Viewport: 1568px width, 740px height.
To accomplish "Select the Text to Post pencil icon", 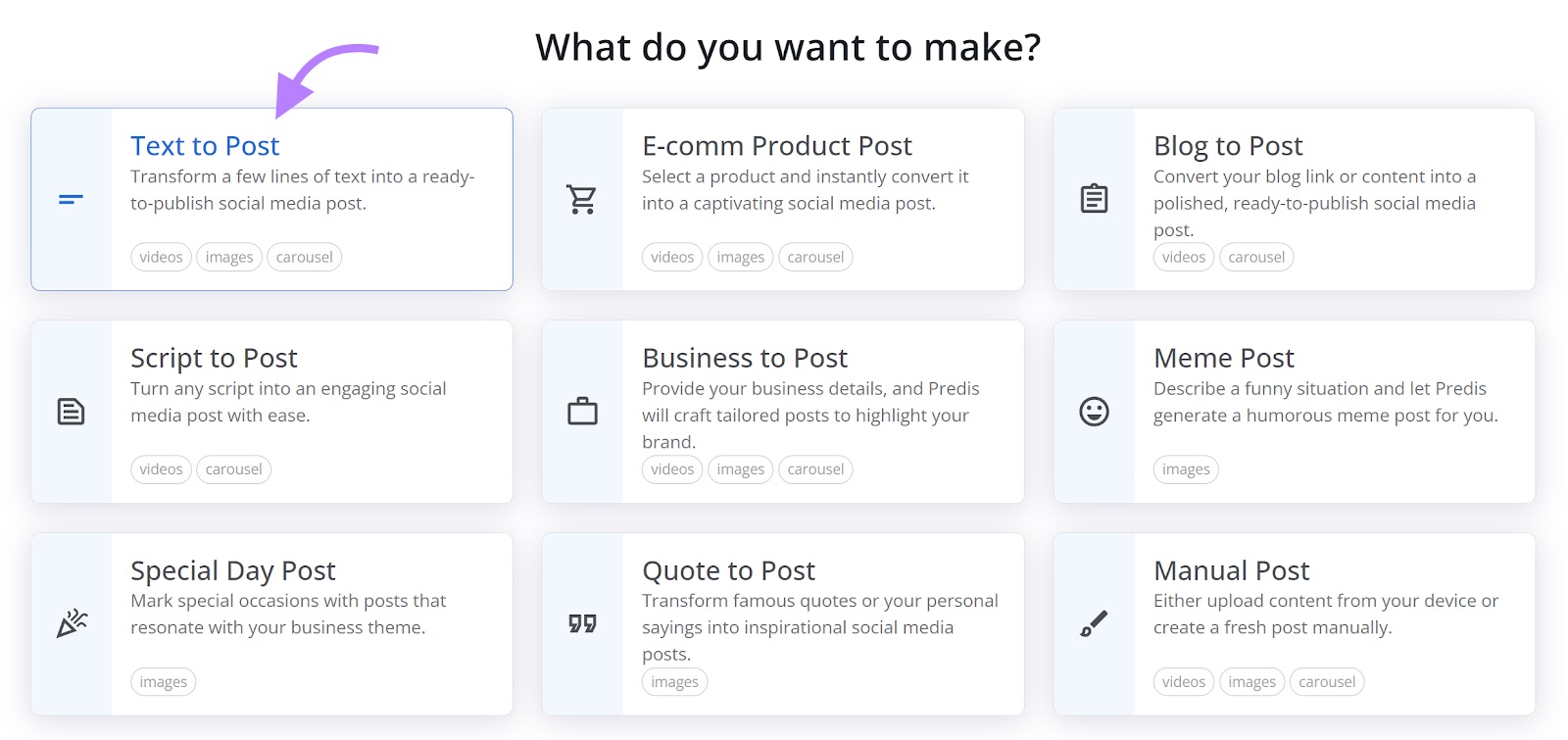I will tap(69, 200).
